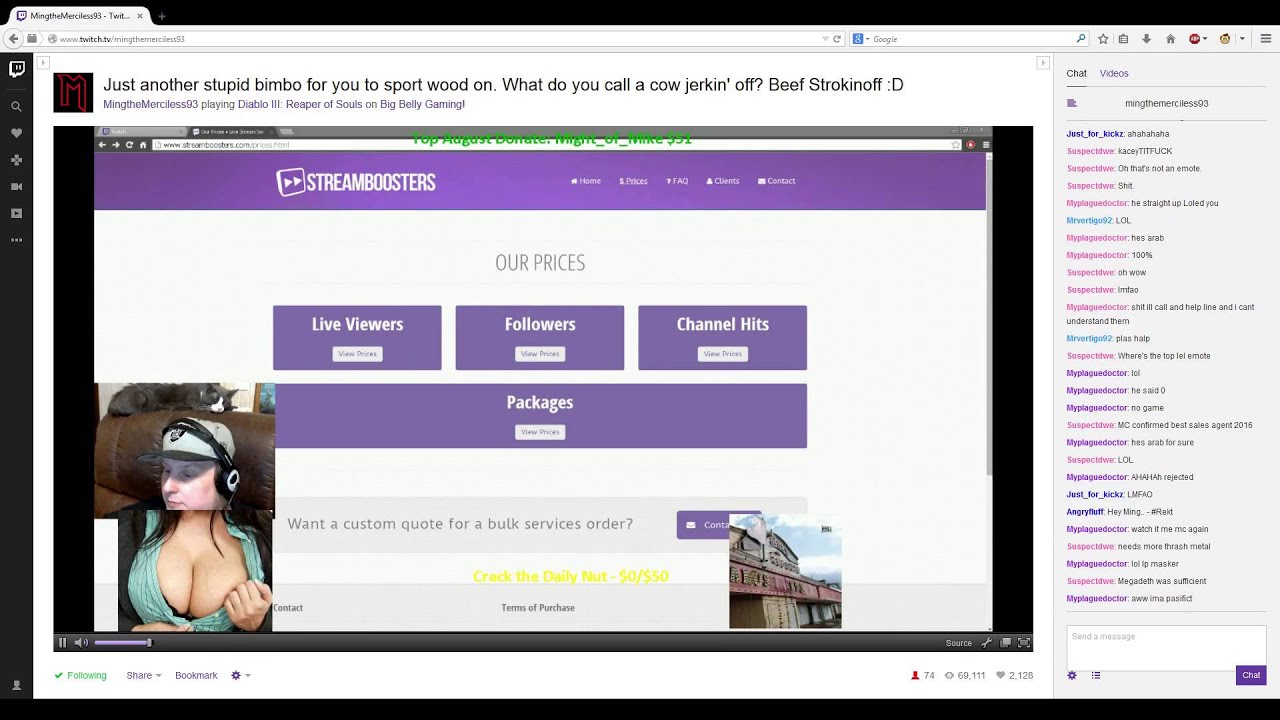Collapse the left navigation panel arrow
The height and width of the screenshot is (720, 1280).
pyautogui.click(x=42, y=62)
